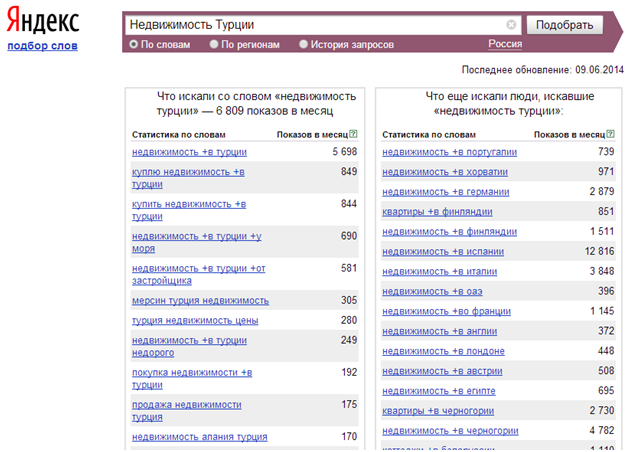627x452 pixels.
Task: Open link недвижимость +в хорватии
Action: coord(445,172)
